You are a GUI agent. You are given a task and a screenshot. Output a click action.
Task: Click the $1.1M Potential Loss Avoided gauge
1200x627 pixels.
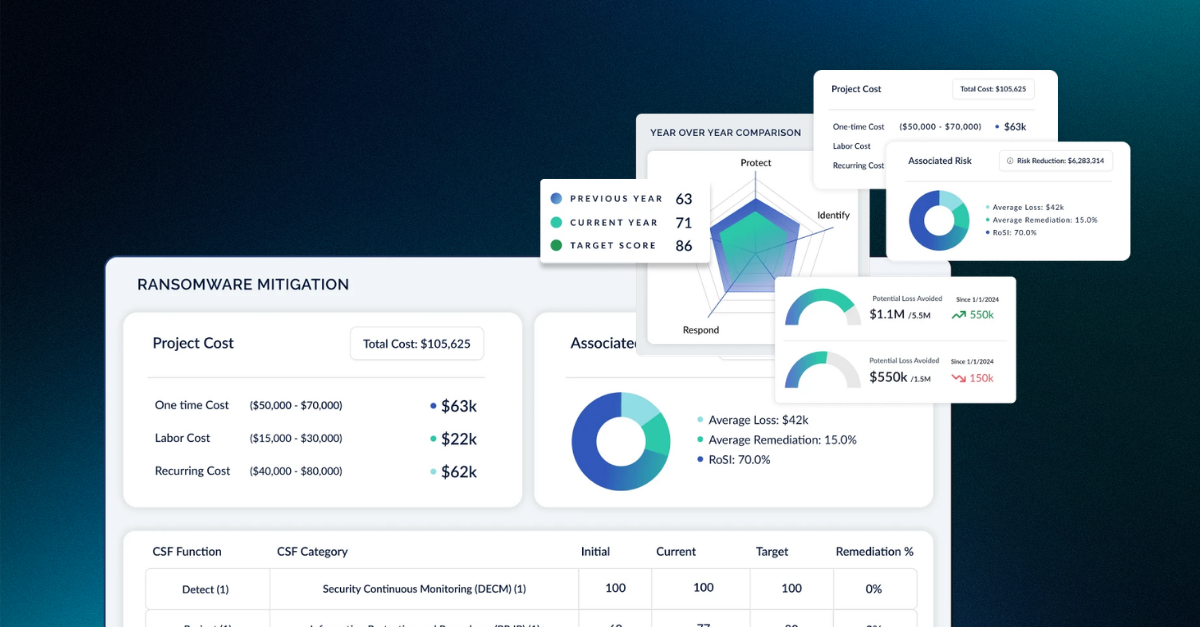pyautogui.click(x=822, y=308)
